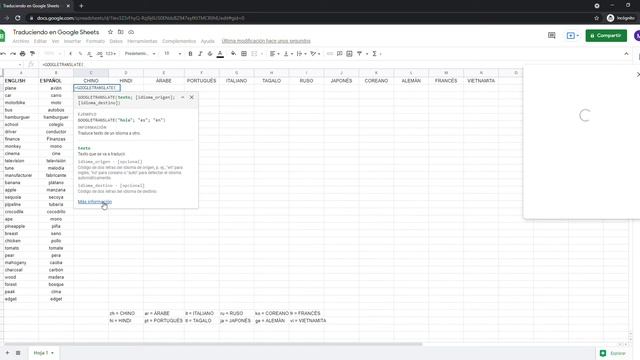Viewport: 640px width, 360px height.
Task: Select the cell containing 'hamburguer' in English column
Action: click(x=21, y=117)
